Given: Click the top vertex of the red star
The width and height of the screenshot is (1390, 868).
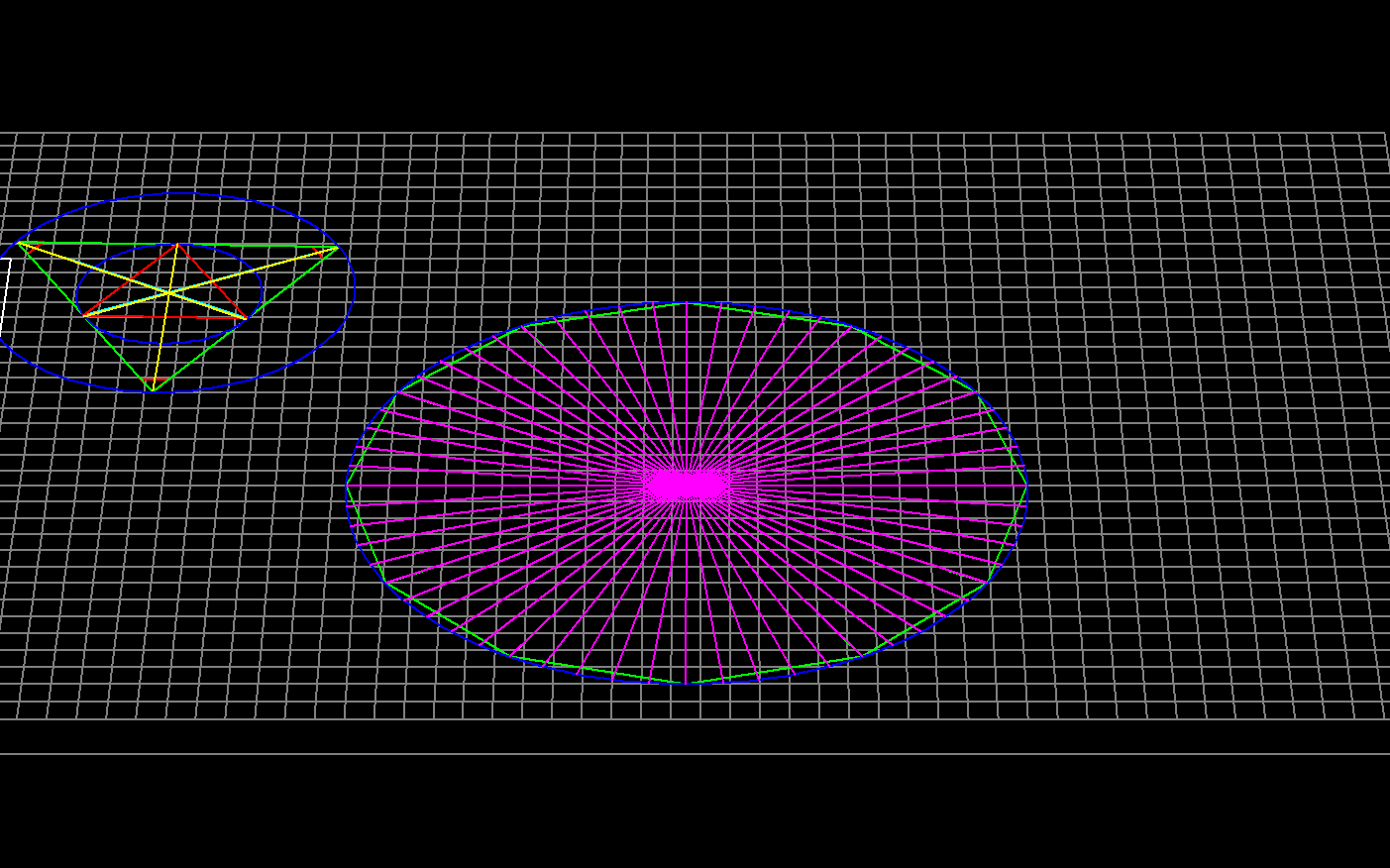Looking at the screenshot, I should (x=177, y=243).
